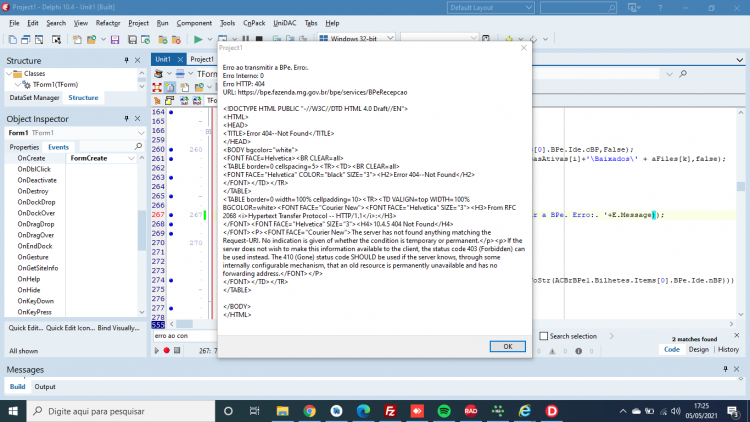Open the Default Layout dropdown
Viewport: 750px width, 422px height.
[x=490, y=8]
